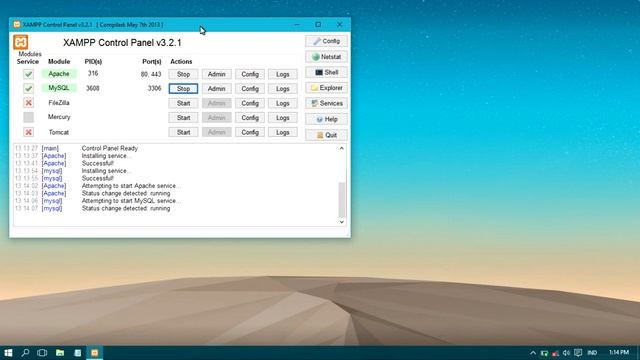Start the Mercury module
The height and width of the screenshot is (360, 640).
183,118
